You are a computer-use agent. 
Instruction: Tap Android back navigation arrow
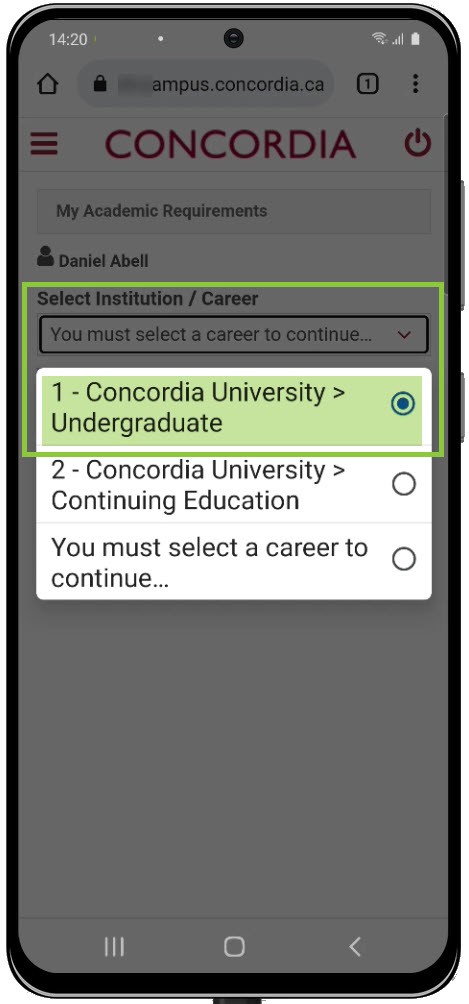[x=355, y=946]
